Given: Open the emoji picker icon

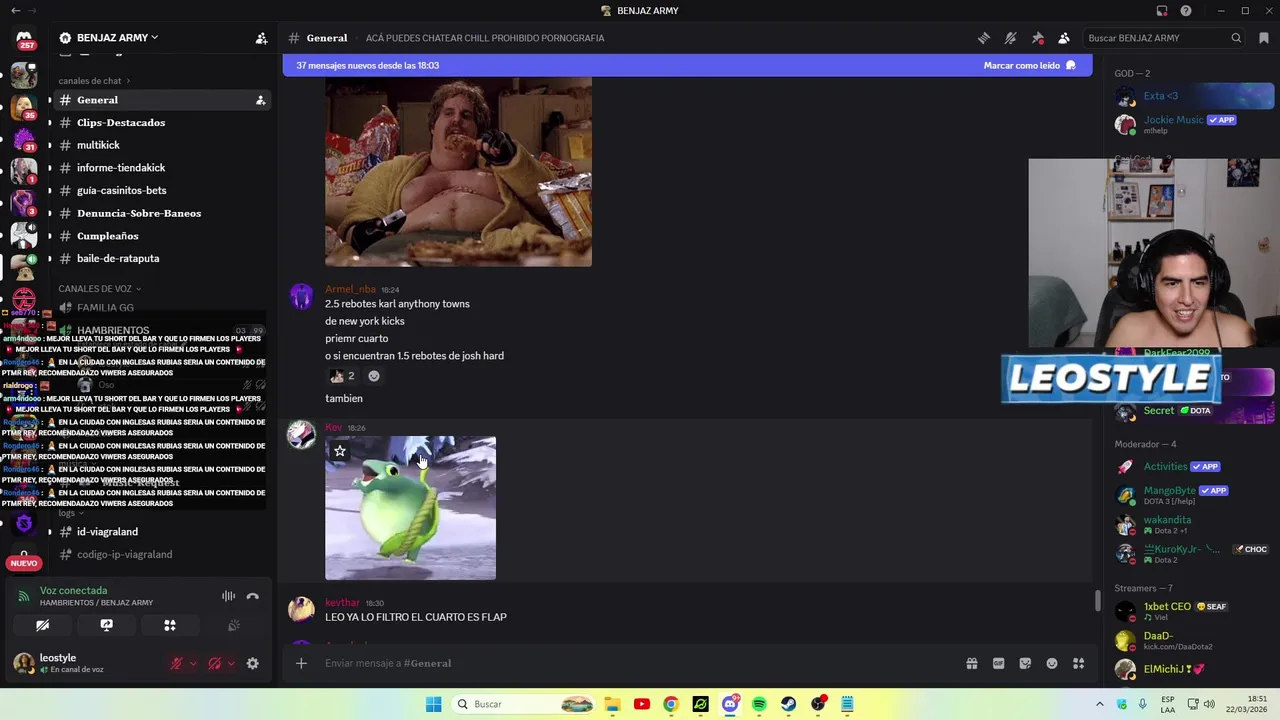Looking at the screenshot, I should point(1052,663).
